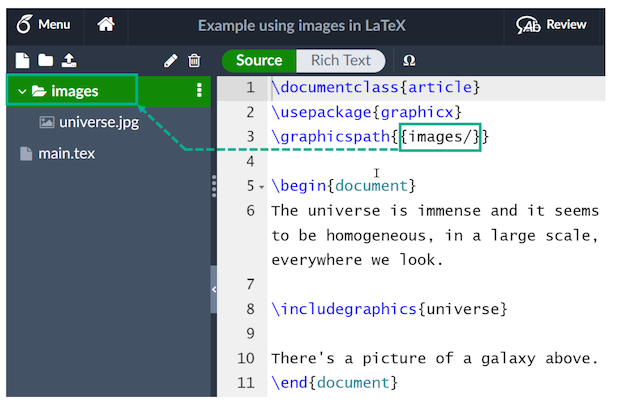Screen dimensions: 641x406
Task: Create a new folder icon
Action: click(45, 61)
